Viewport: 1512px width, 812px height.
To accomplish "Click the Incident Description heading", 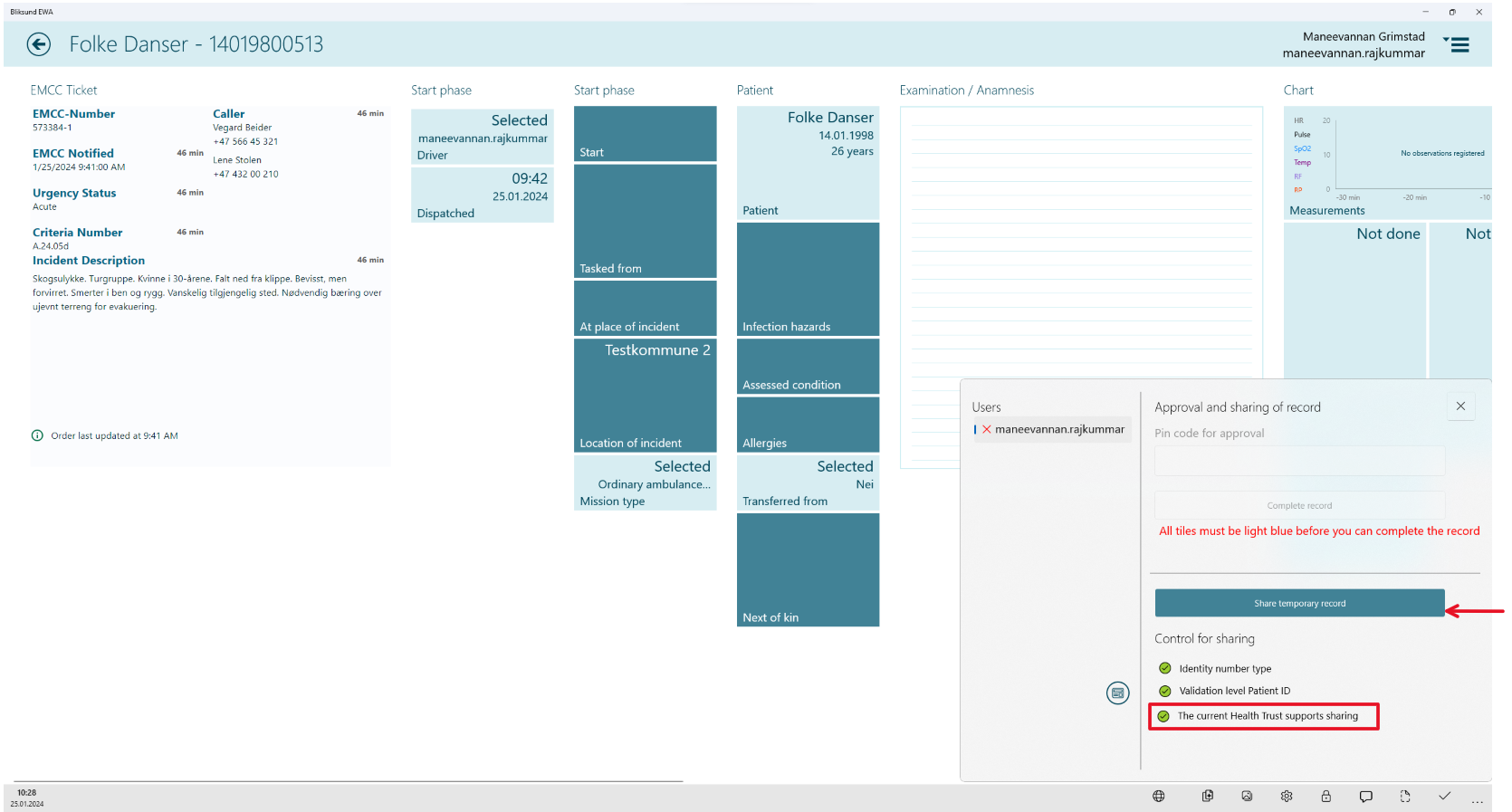I will [x=89, y=261].
